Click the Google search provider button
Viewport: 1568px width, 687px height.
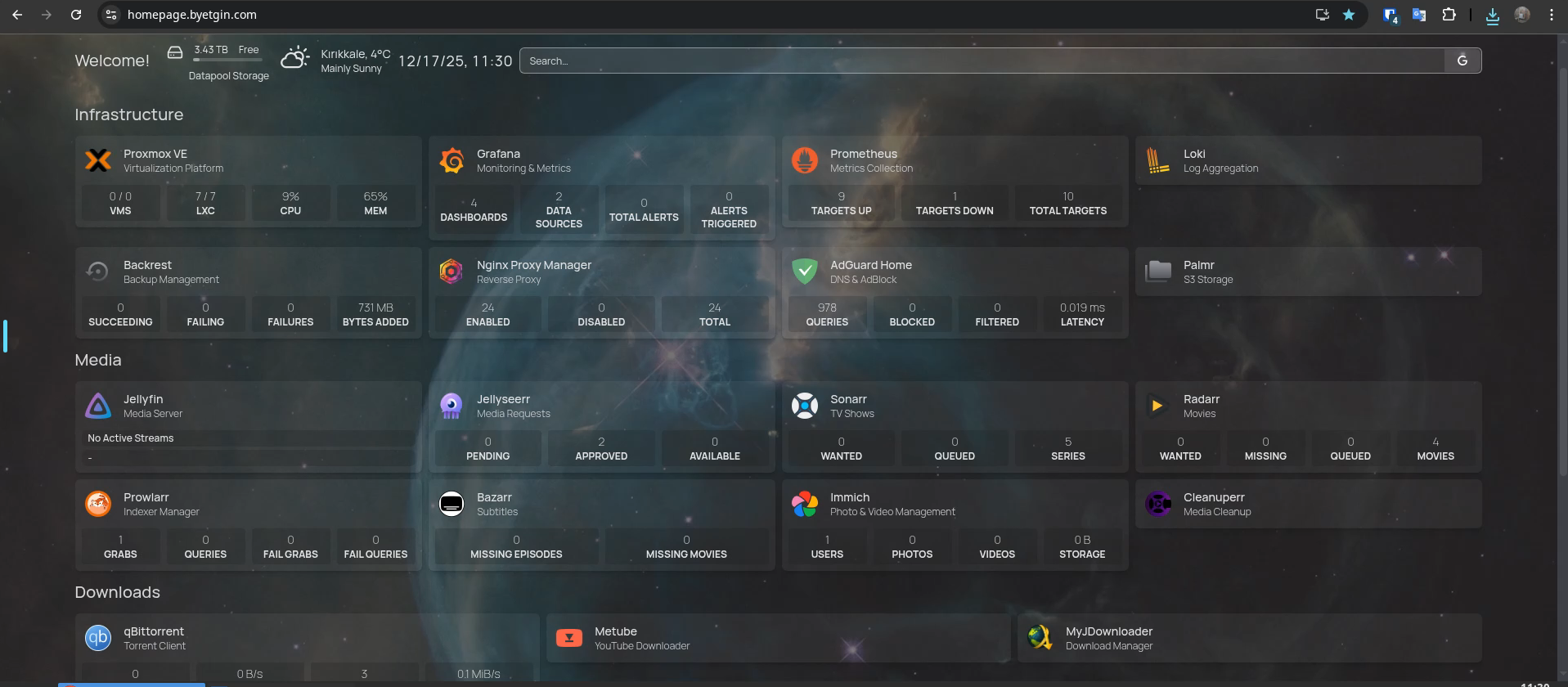(x=1462, y=61)
